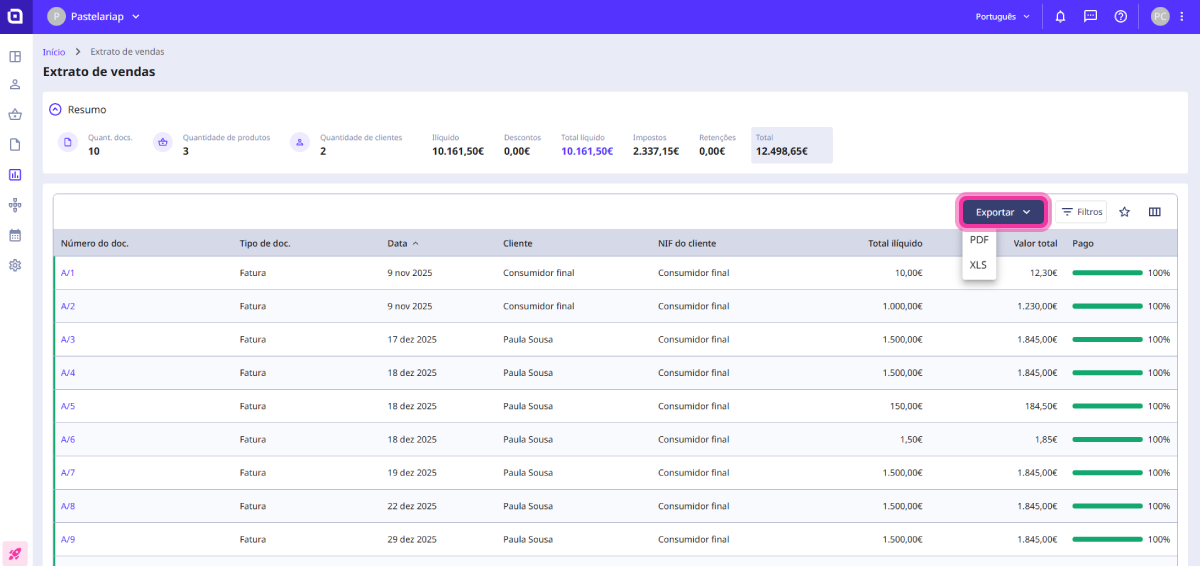Expand the Exportar dropdown button

[1003, 212]
